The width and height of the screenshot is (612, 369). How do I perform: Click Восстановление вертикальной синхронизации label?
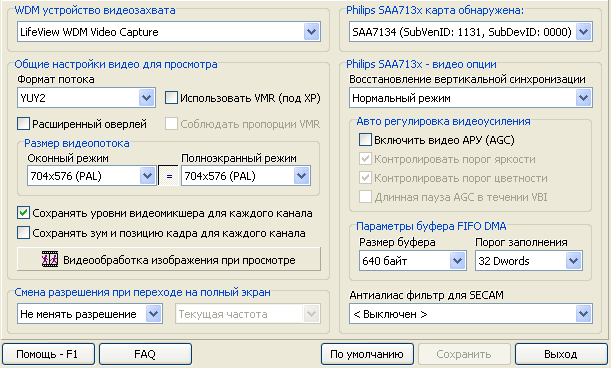(x=467, y=79)
